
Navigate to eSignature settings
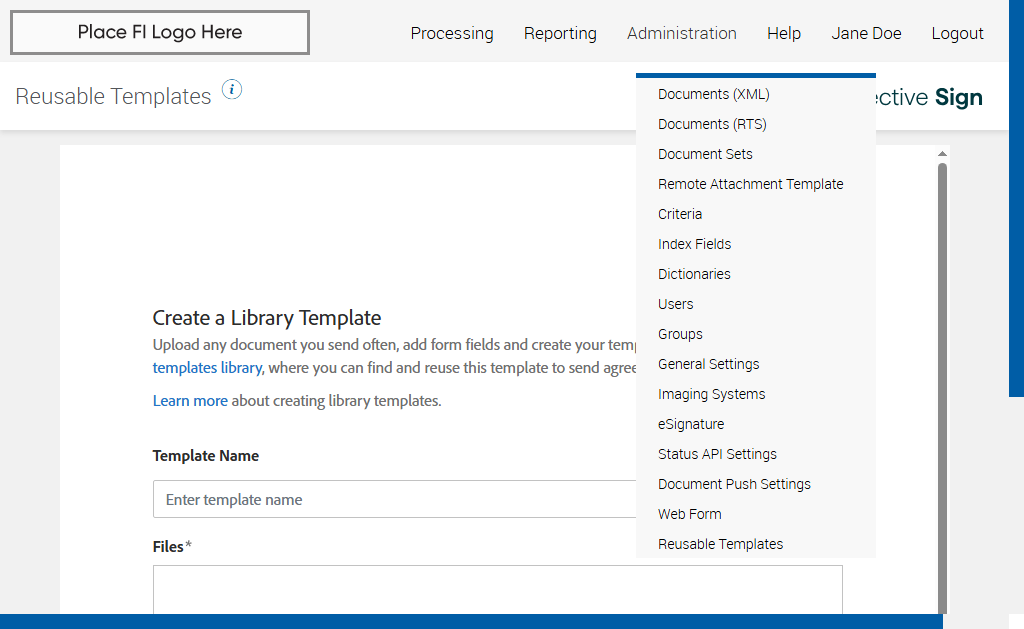click(x=691, y=424)
